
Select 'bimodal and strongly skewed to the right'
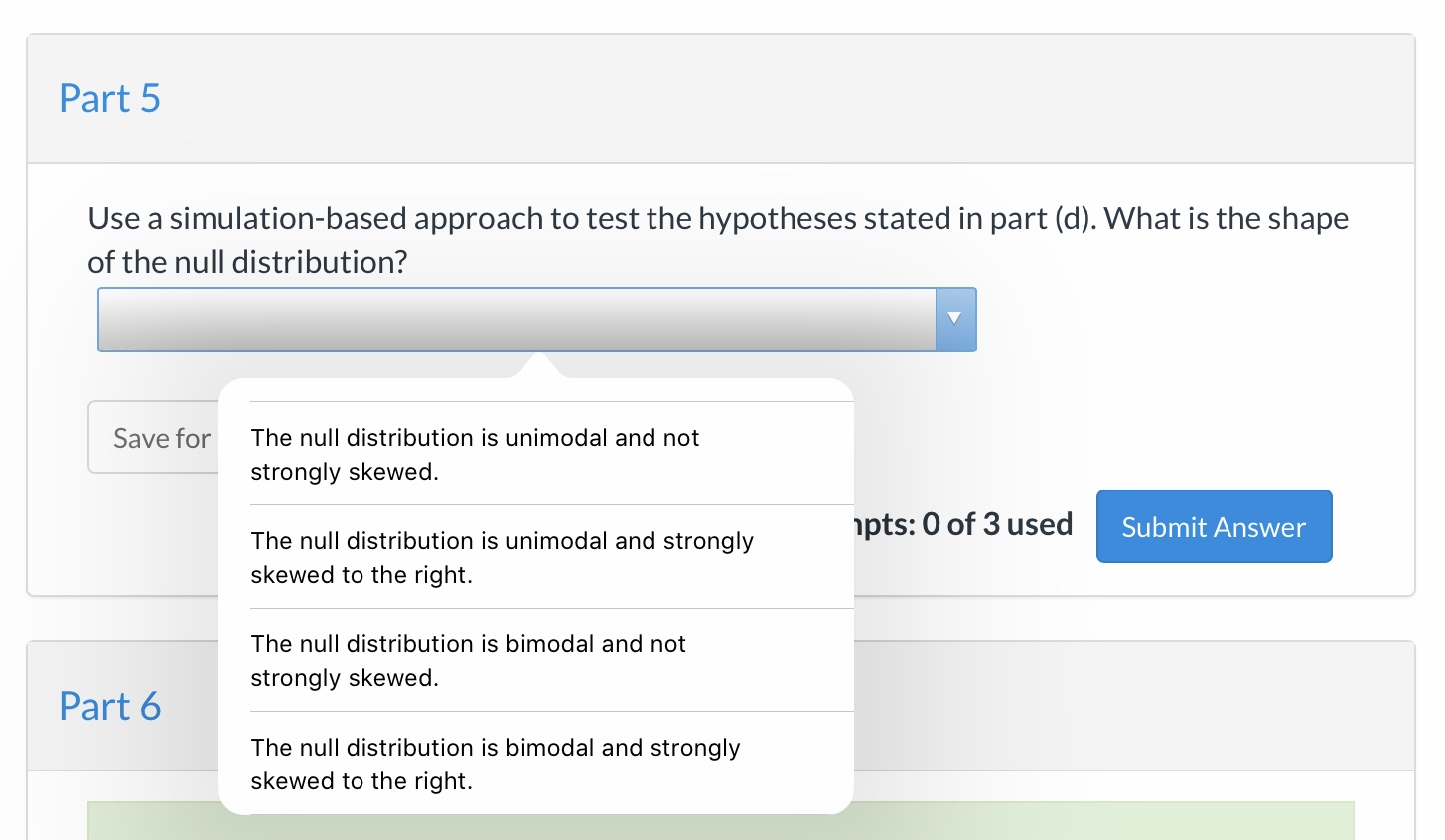(x=495, y=764)
